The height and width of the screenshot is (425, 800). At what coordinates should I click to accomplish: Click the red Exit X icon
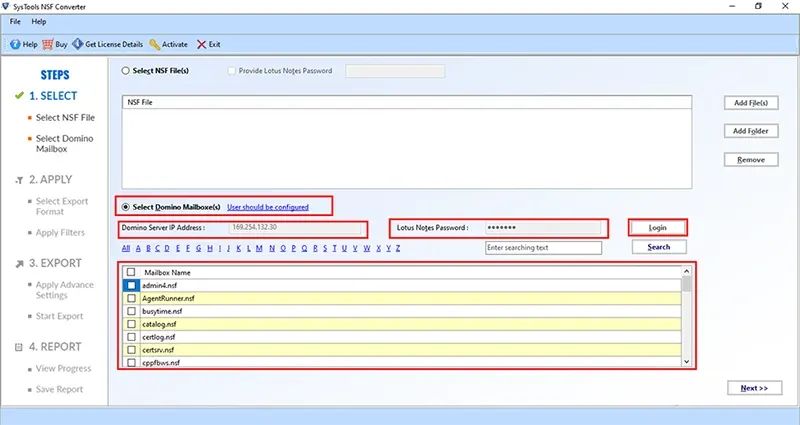pos(202,44)
